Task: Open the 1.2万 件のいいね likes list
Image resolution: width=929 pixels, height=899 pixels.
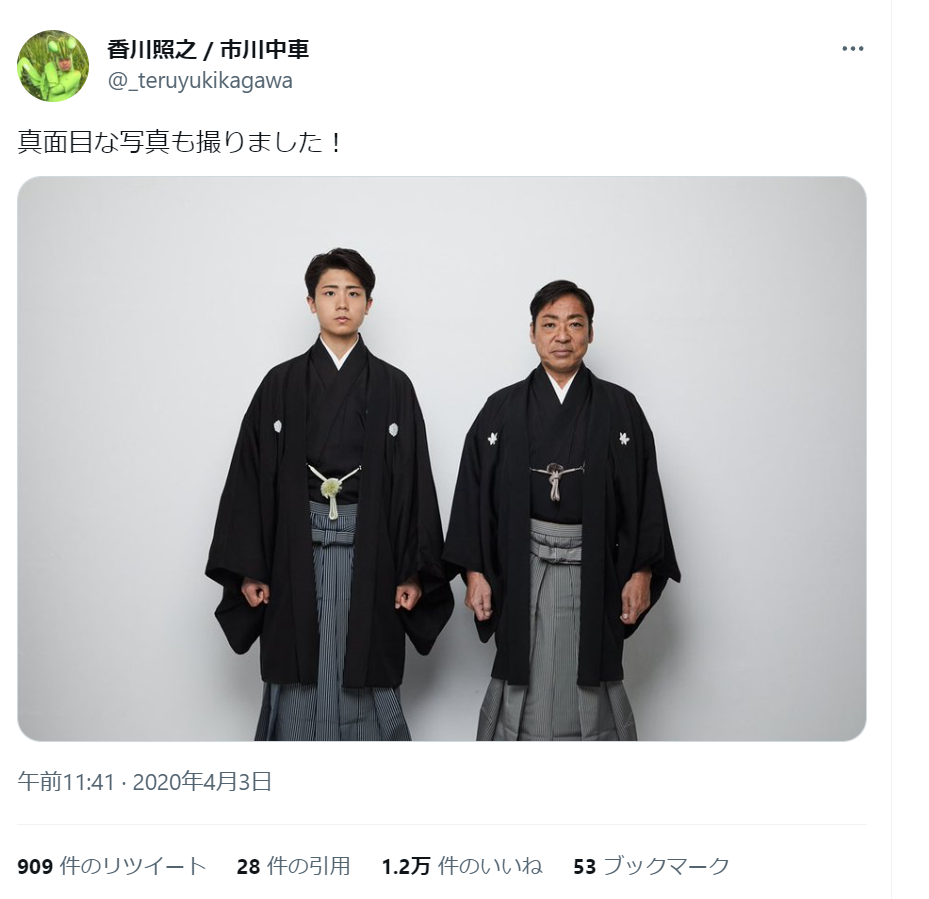Action: pyautogui.click(x=462, y=866)
